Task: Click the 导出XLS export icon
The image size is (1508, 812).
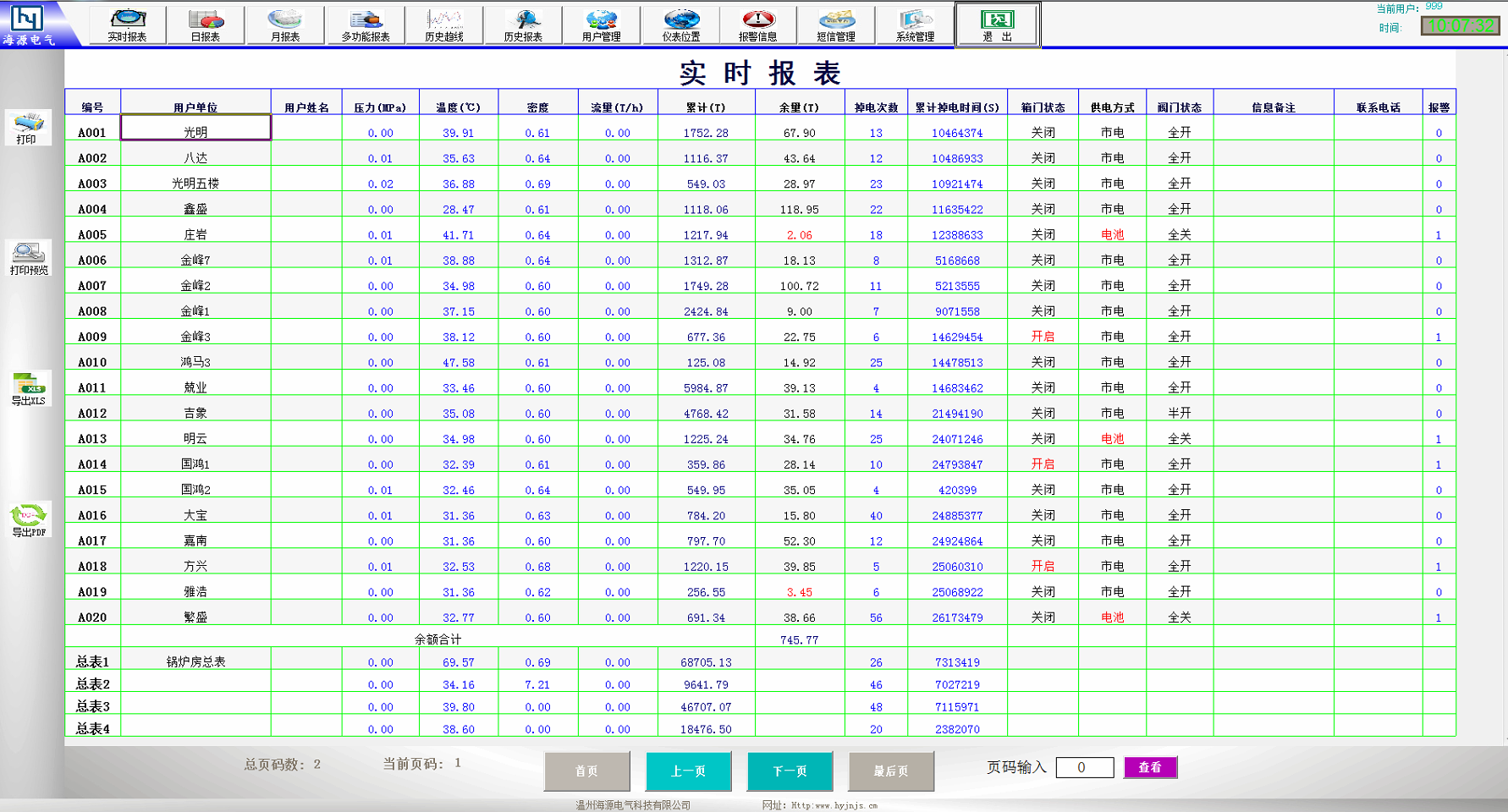Action: point(28,388)
